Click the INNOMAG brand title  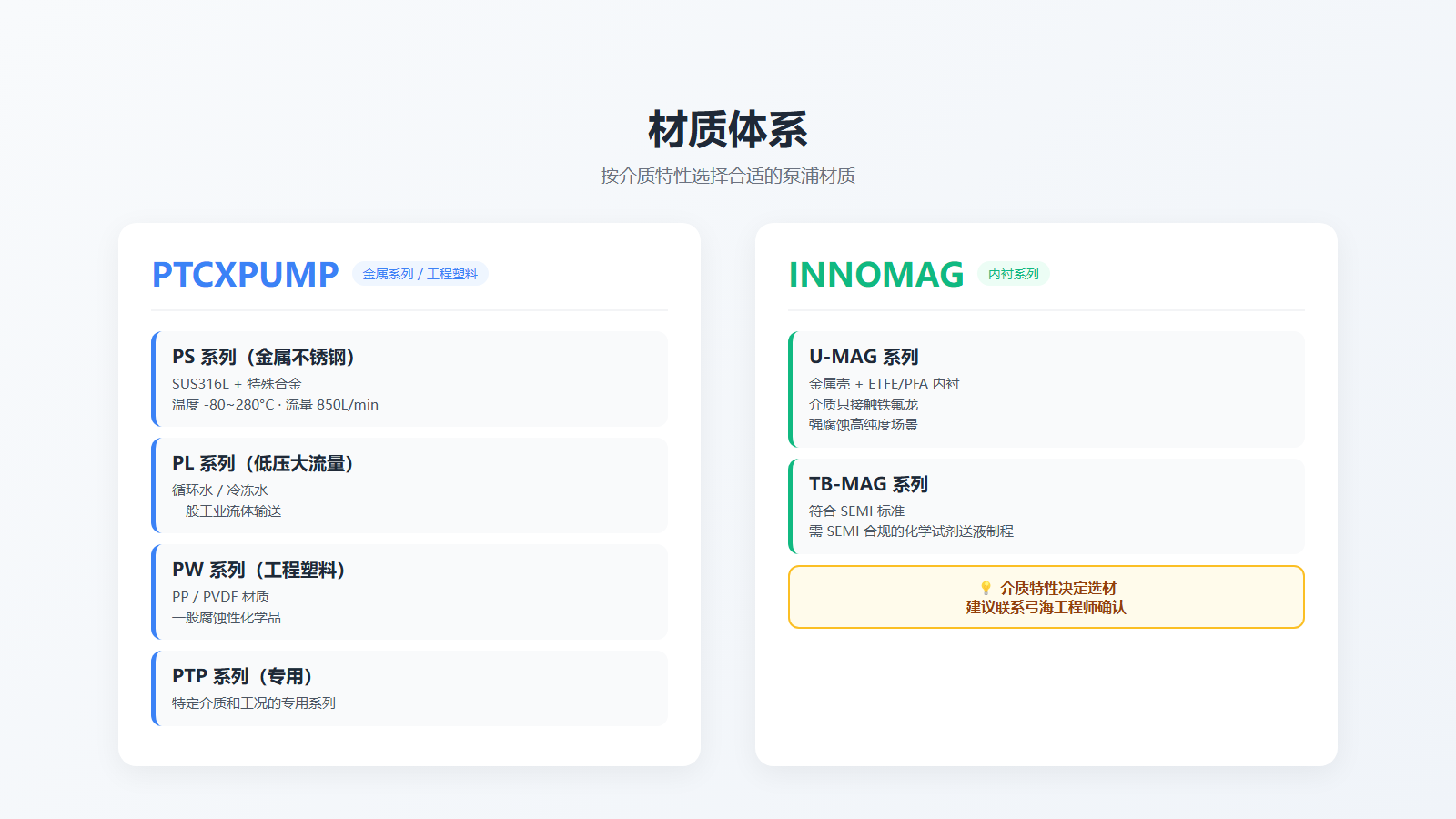pyautogui.click(x=876, y=274)
